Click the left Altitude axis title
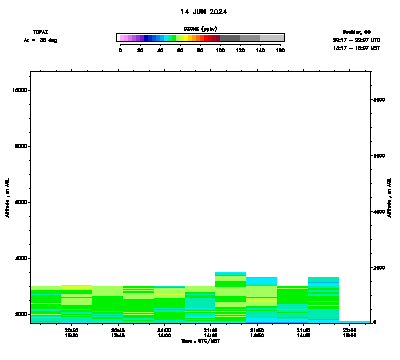Viewport: 400px width, 360px height. click(7, 197)
